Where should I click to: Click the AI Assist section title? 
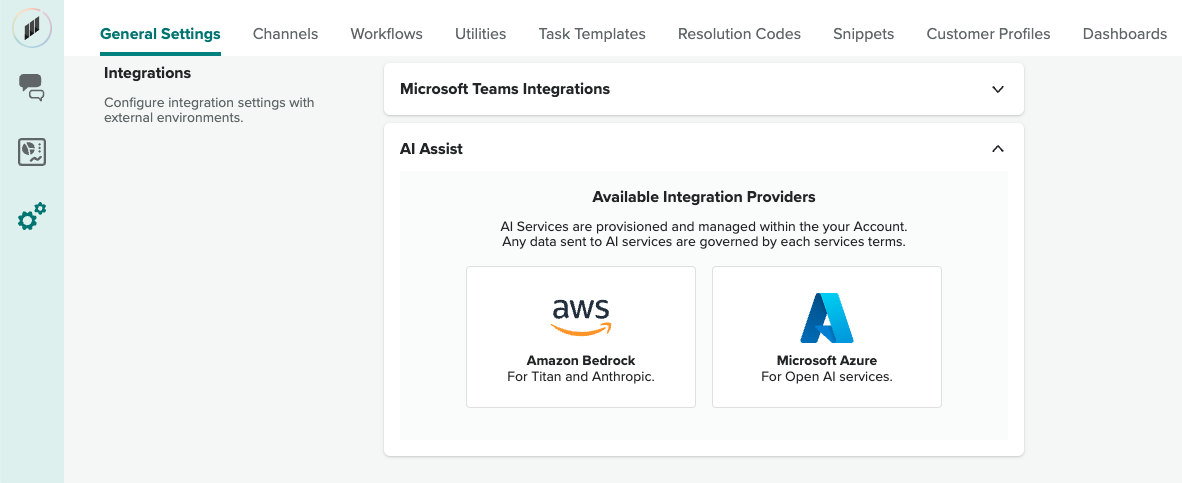click(431, 149)
